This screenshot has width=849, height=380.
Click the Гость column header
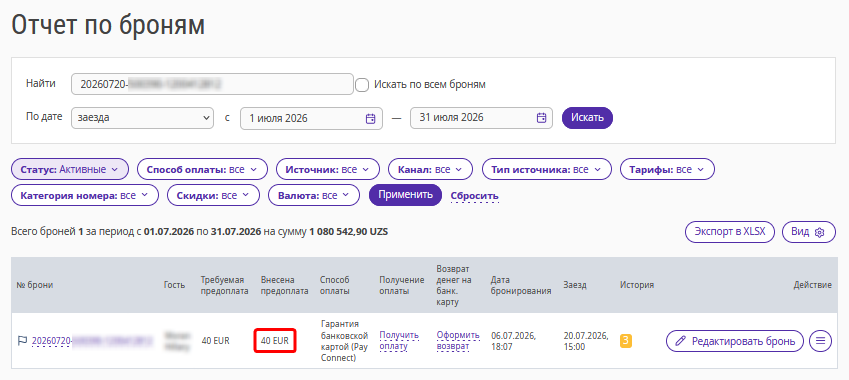click(x=174, y=285)
